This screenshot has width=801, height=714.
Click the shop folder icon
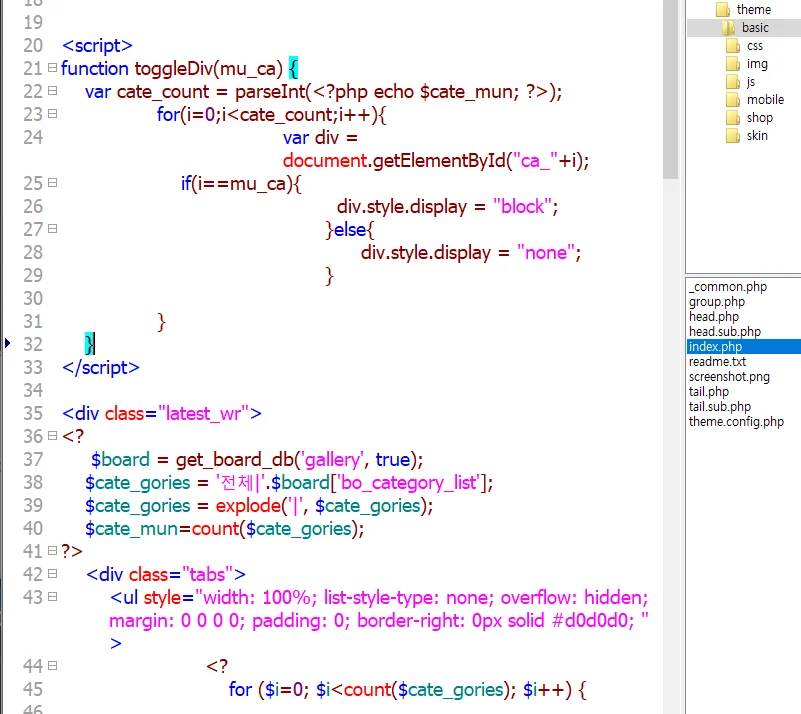click(733, 117)
